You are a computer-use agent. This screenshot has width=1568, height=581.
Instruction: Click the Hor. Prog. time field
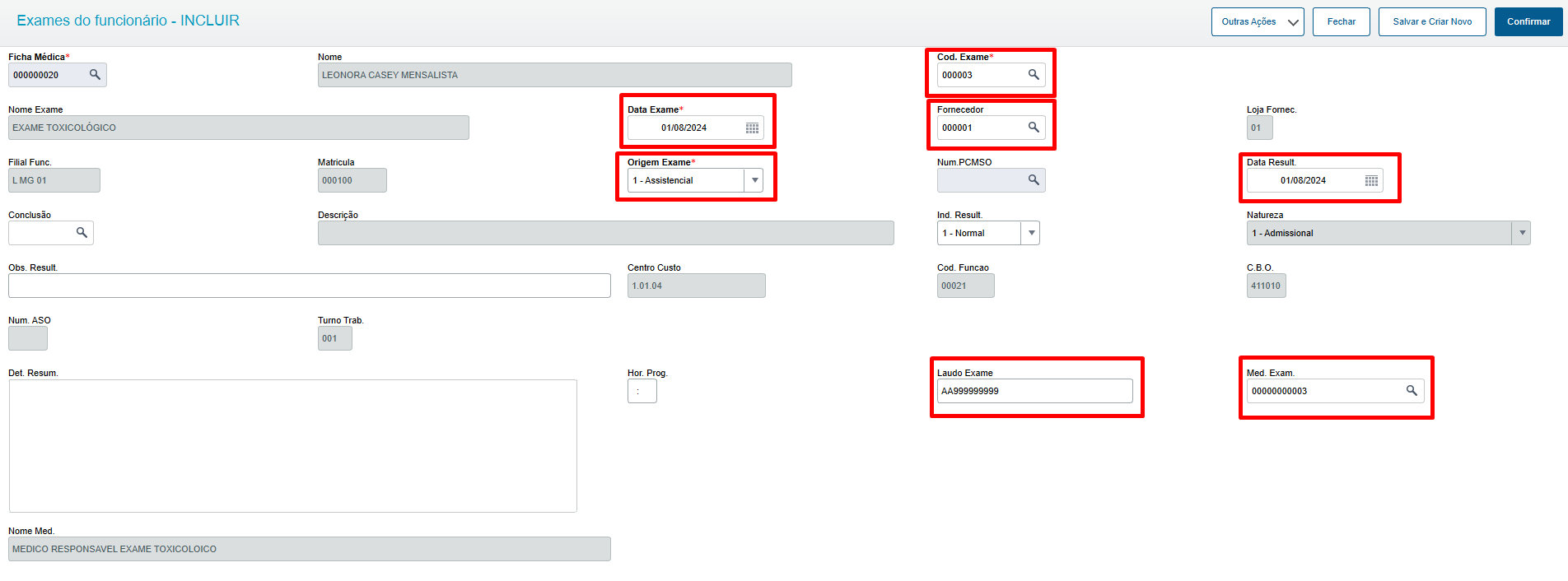coord(642,391)
